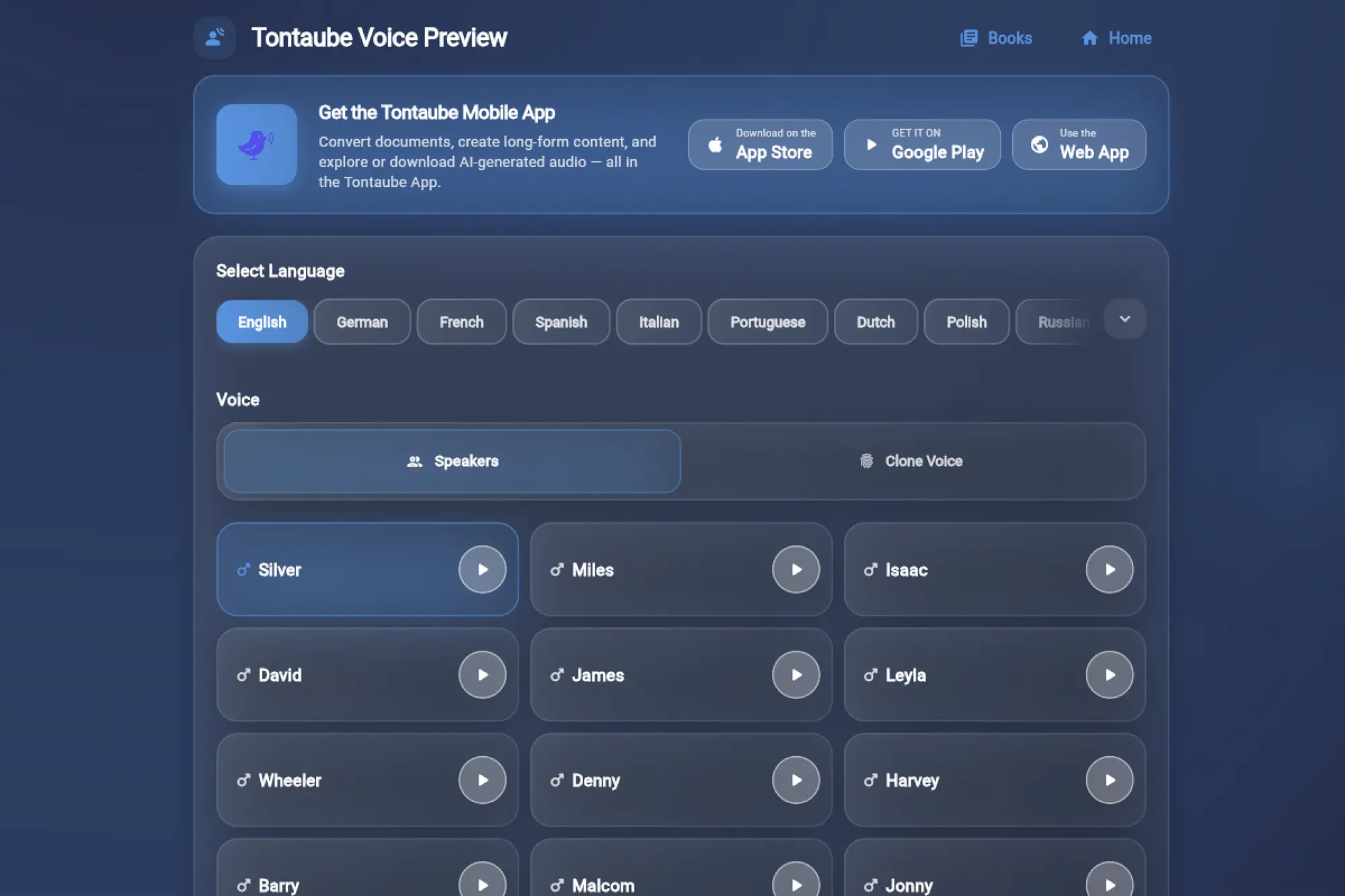Switch to the Speakers tab
The width and height of the screenshot is (1345, 896).
pyautogui.click(x=452, y=461)
